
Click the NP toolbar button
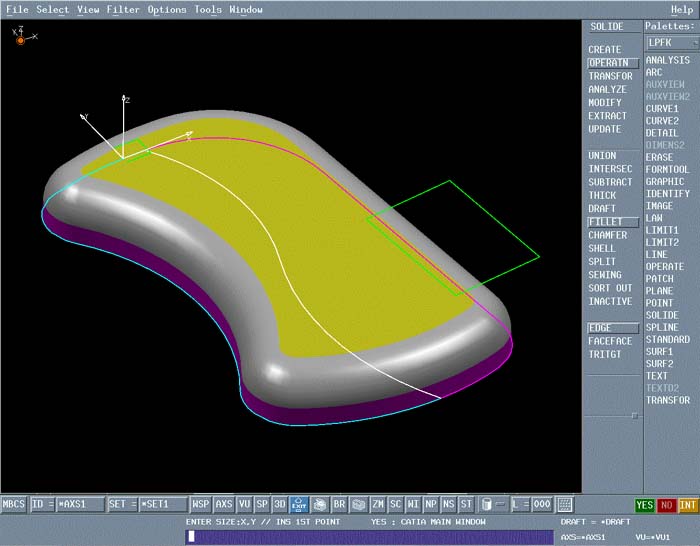pos(430,505)
